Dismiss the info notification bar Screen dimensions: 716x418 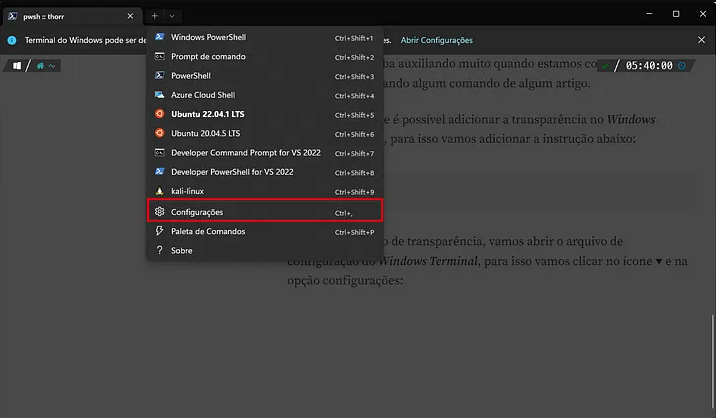click(701, 40)
